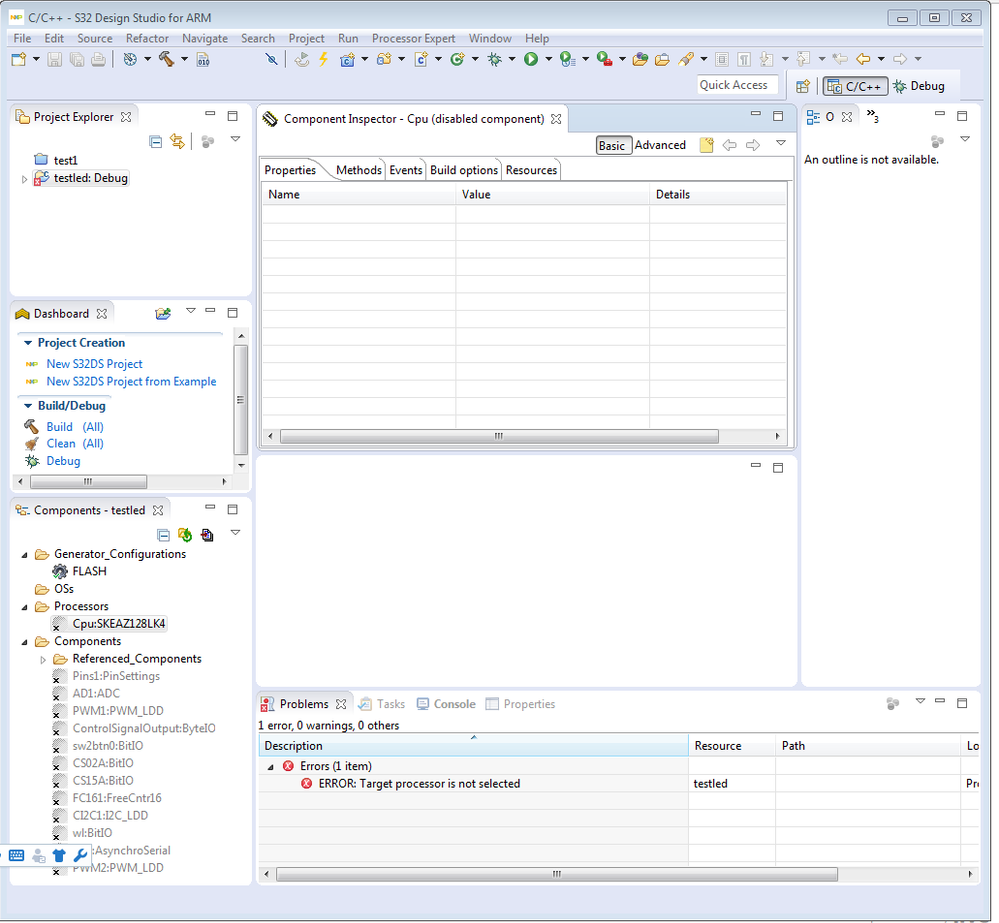Sort by Description column header
Screen dimensions: 999x923
[x=473, y=745]
